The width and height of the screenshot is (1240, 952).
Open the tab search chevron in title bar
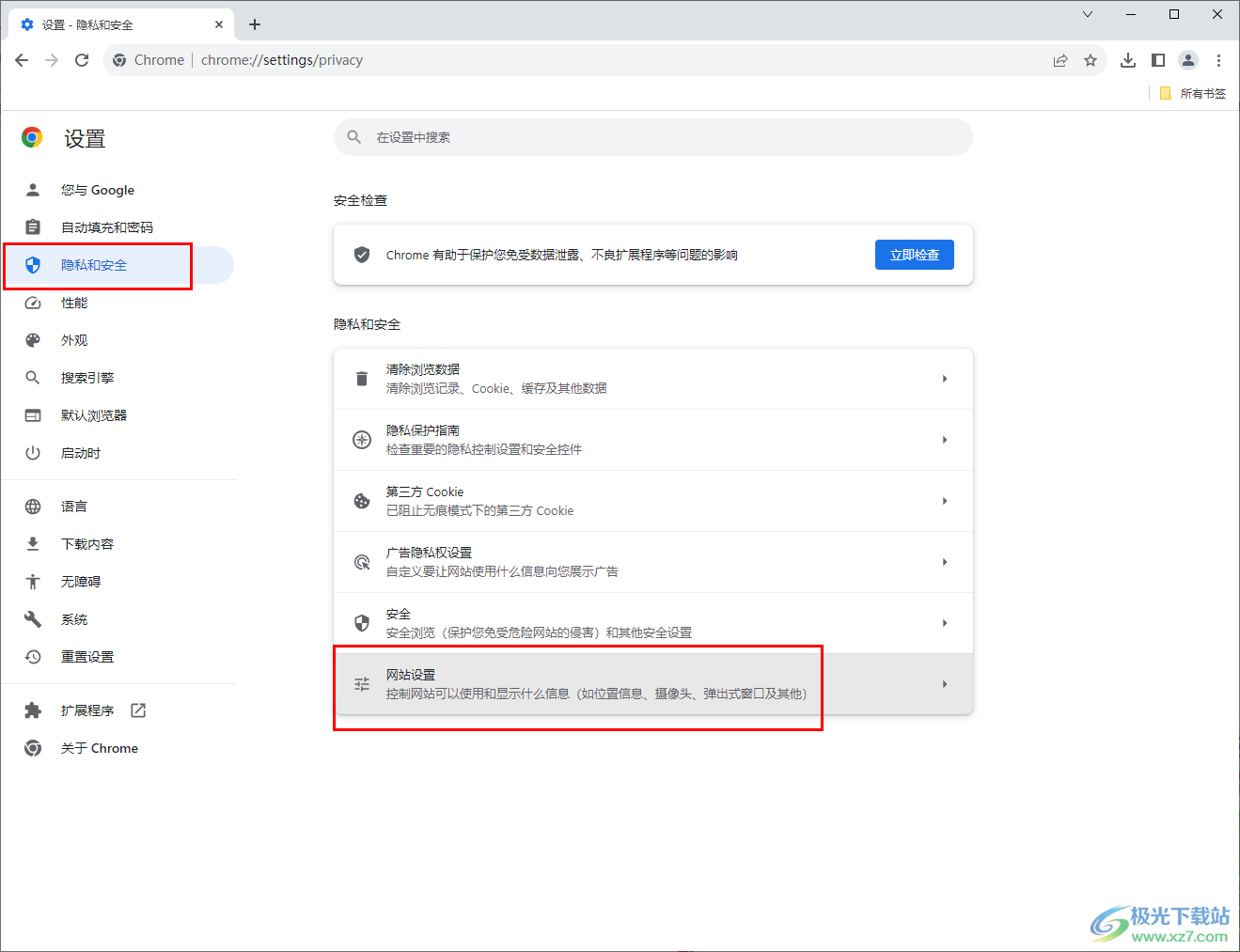point(1088,14)
